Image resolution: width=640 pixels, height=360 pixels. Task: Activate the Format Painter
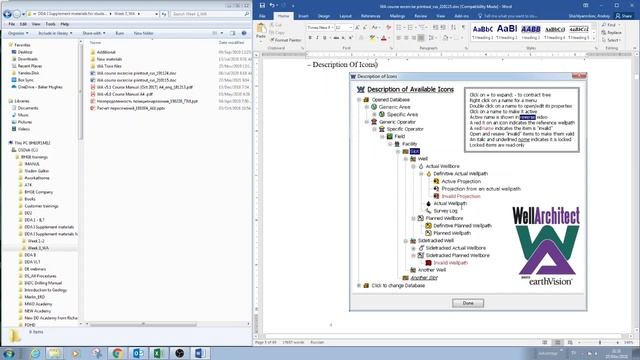click(x=285, y=40)
